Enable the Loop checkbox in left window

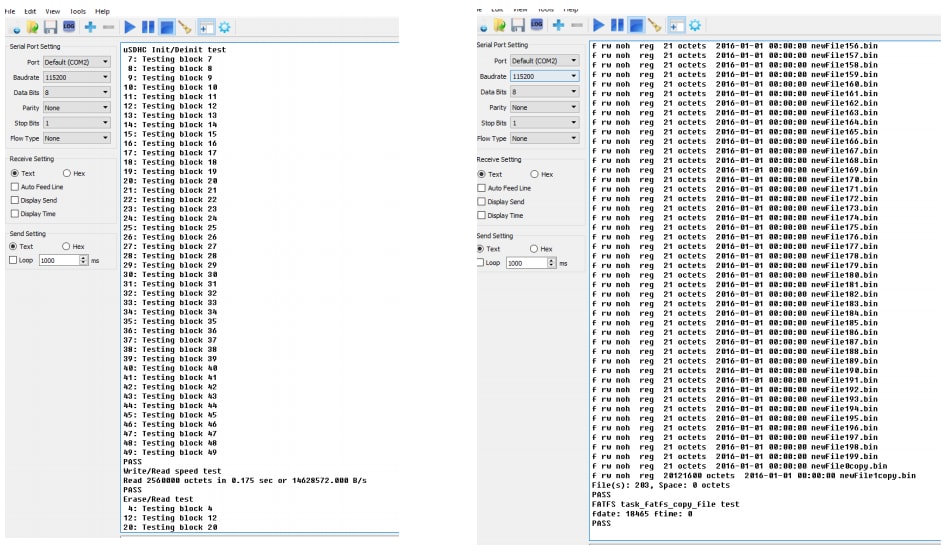14,260
